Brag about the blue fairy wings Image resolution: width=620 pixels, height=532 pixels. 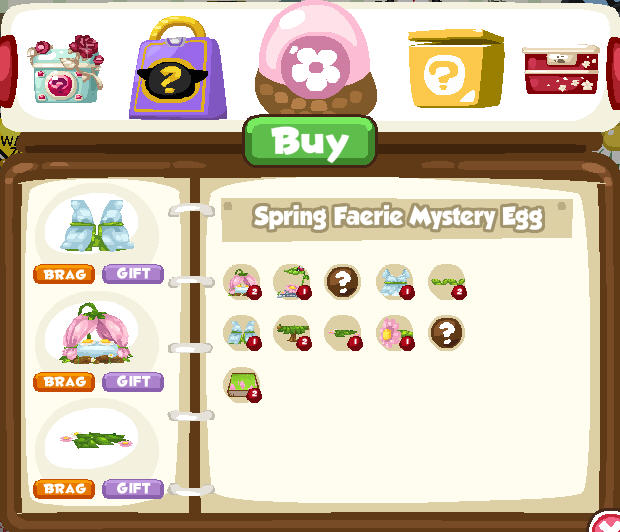click(64, 274)
